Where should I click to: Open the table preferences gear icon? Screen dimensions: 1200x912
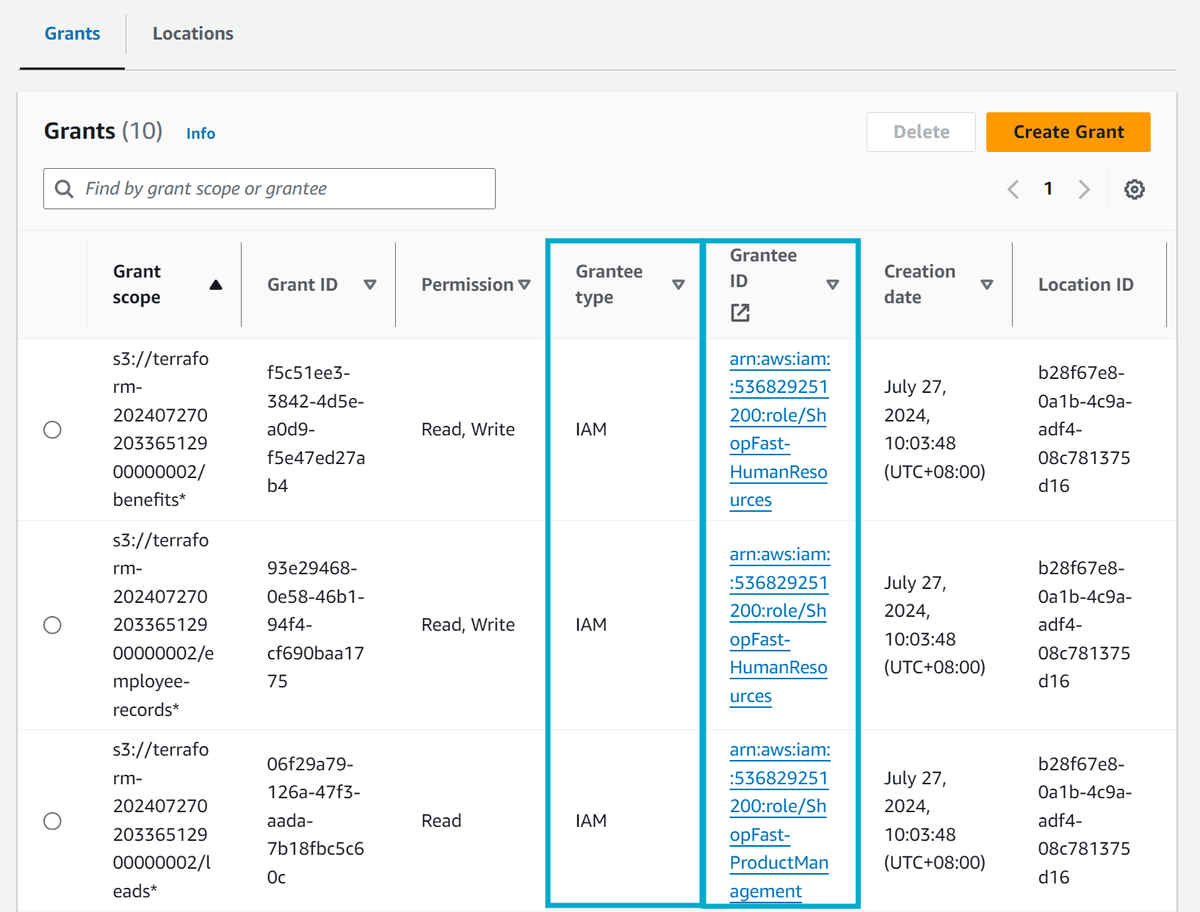(1134, 188)
